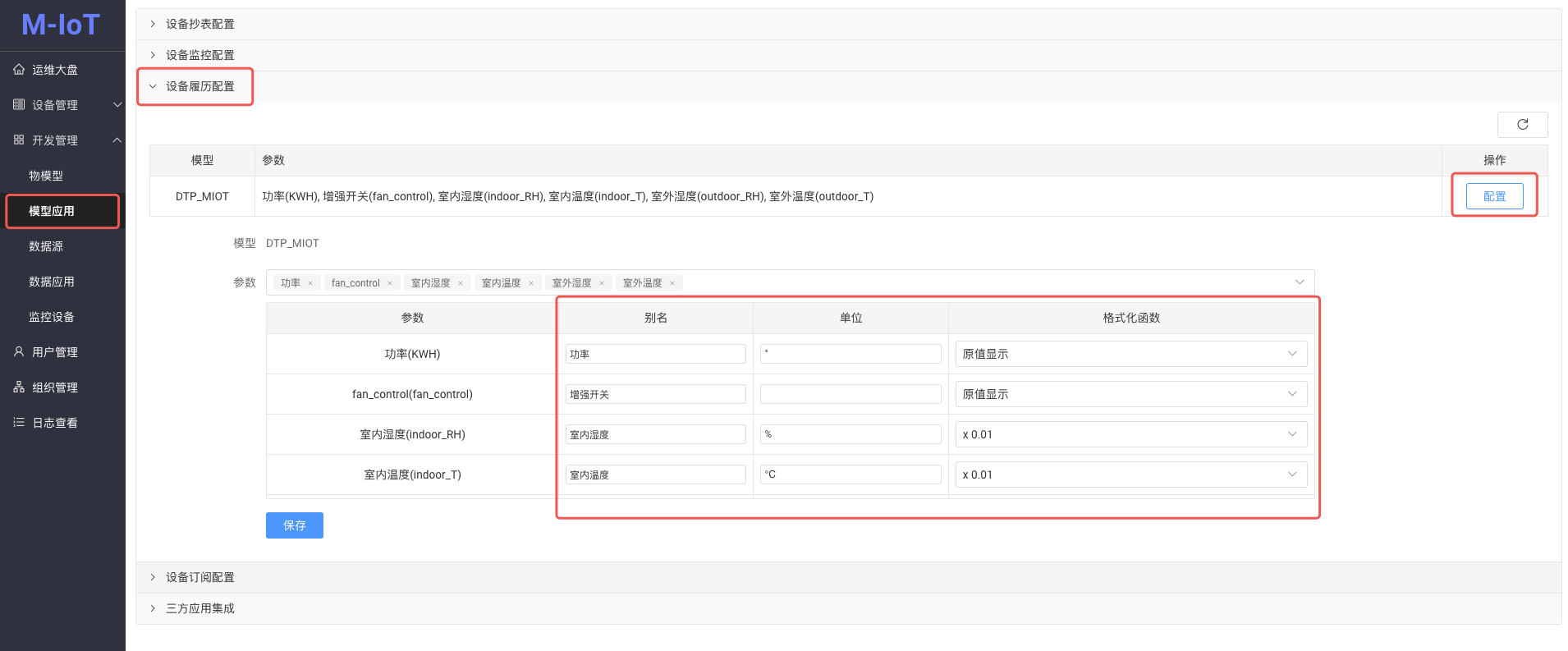
Task: Remove the 室外温度 parameter tag
Action: point(672,283)
